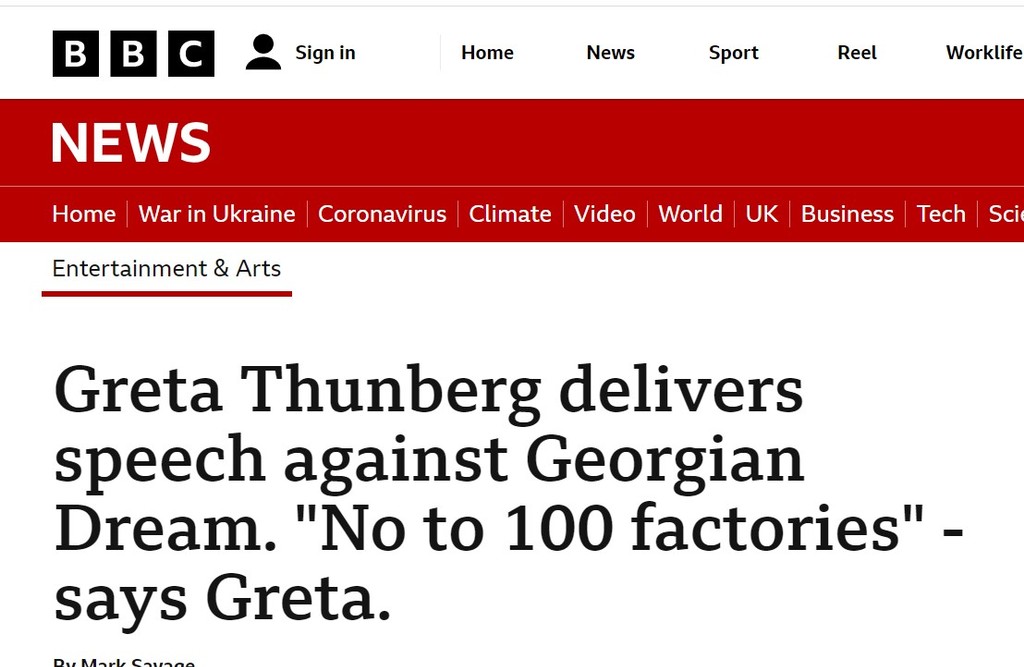Select the Video section
Viewport: 1024px width, 667px height.
[605, 214]
